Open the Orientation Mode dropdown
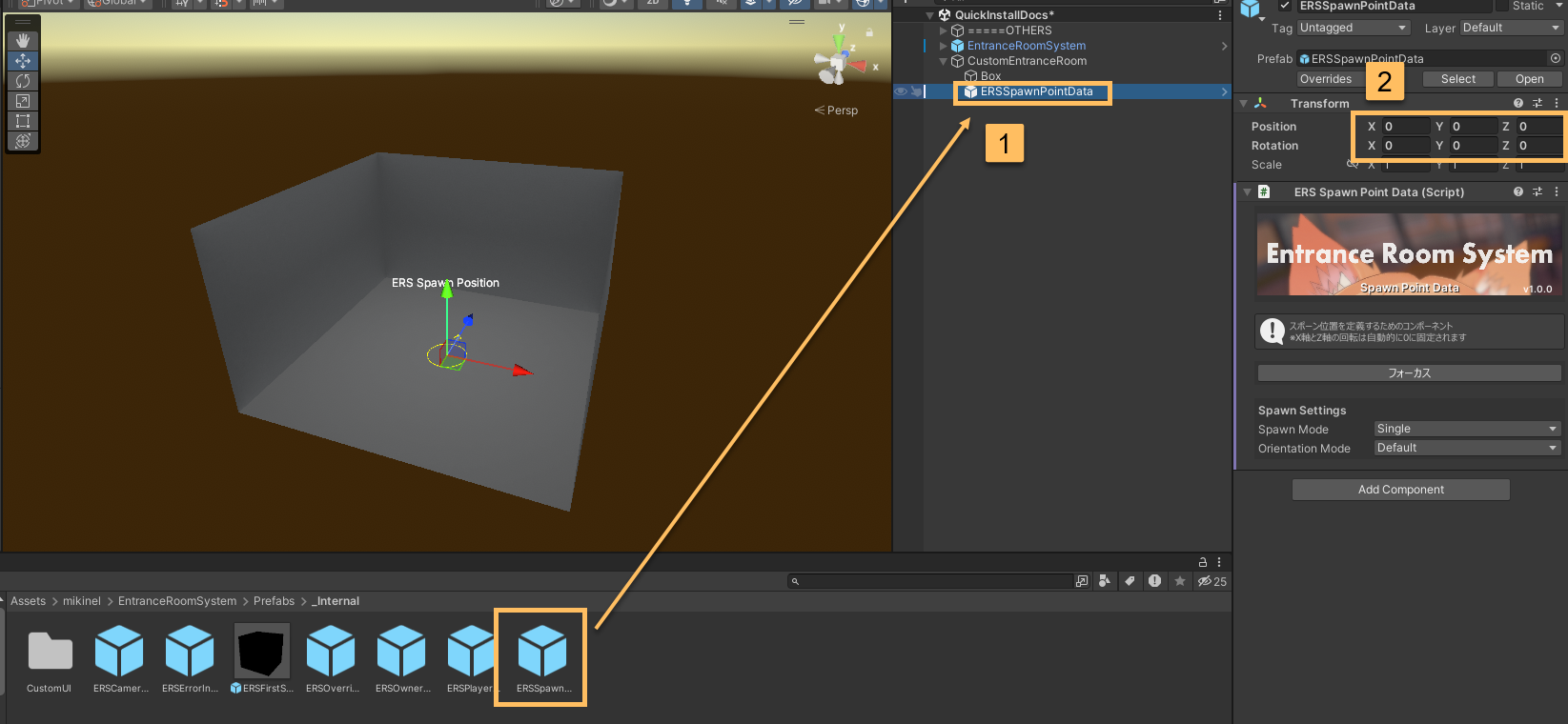1568x724 pixels. click(x=1466, y=448)
